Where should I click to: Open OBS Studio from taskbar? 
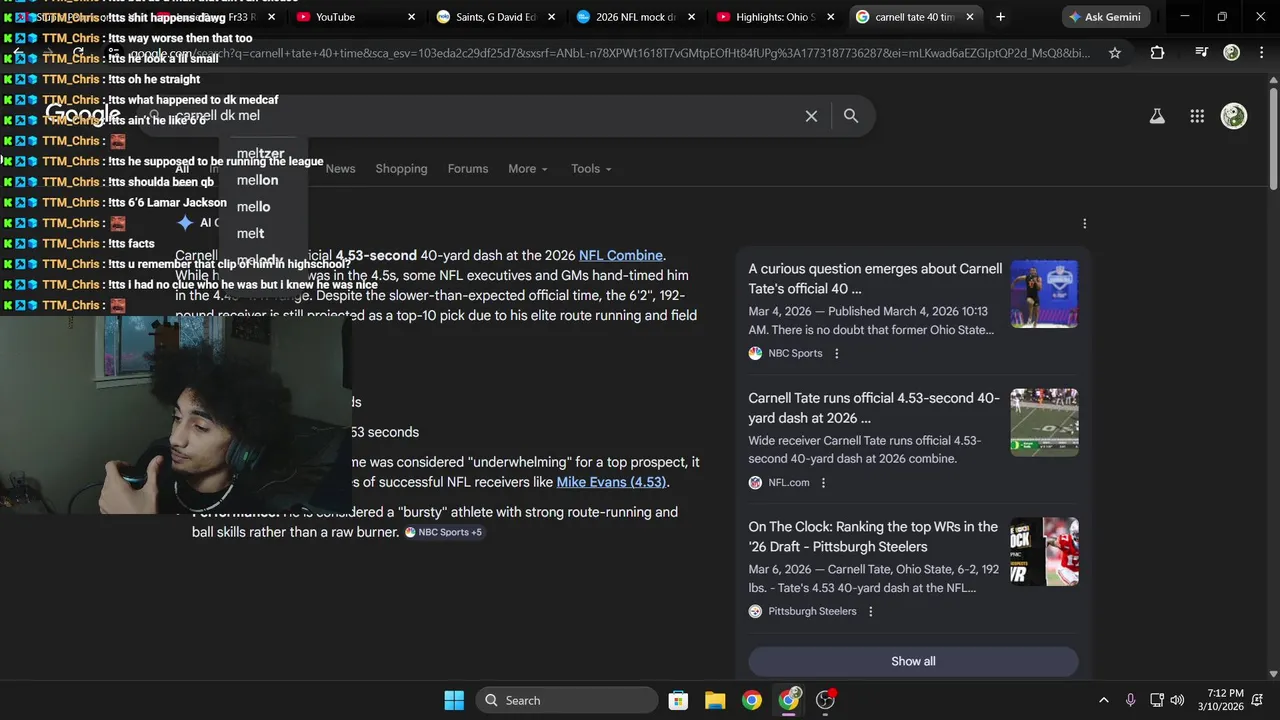826,700
